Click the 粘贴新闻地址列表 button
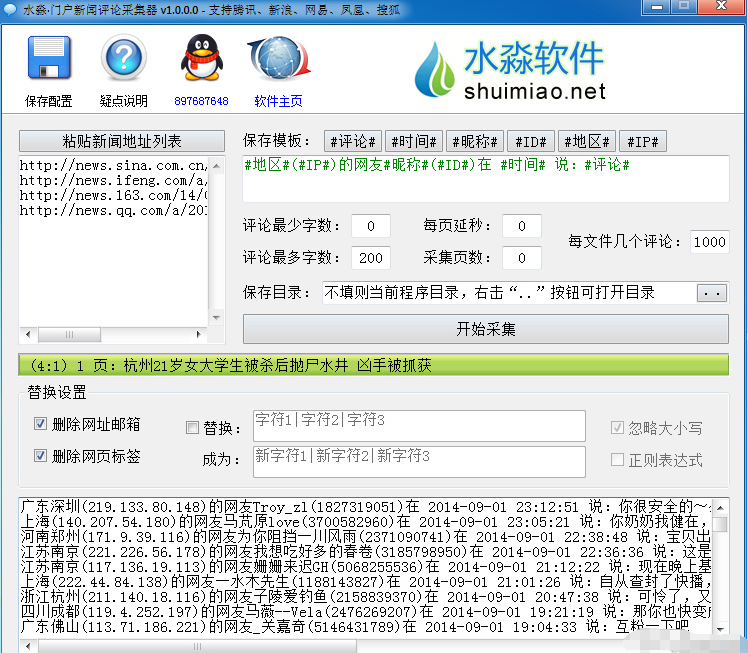This screenshot has width=748, height=653. pos(115,141)
